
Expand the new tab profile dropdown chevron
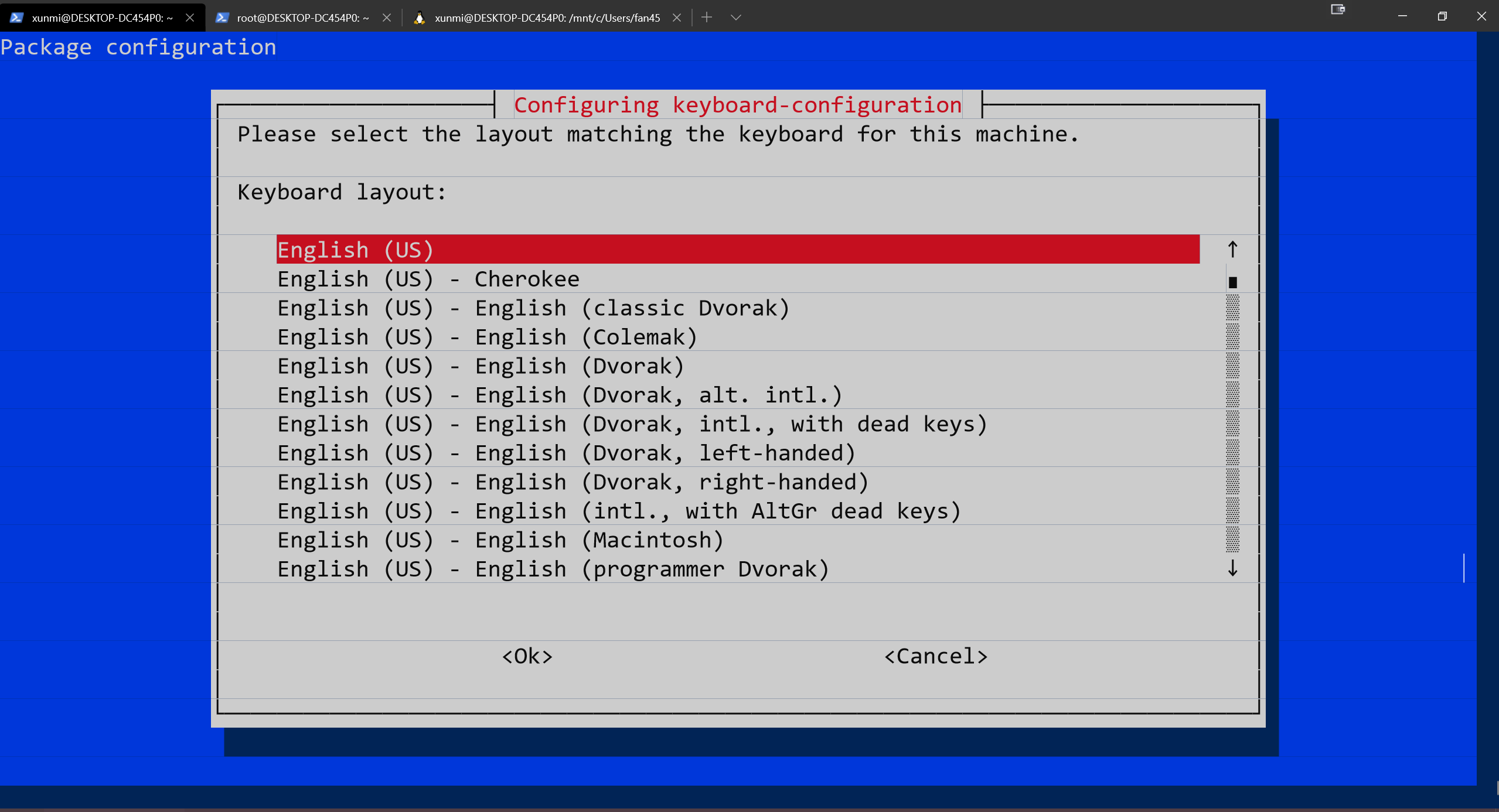[736, 18]
